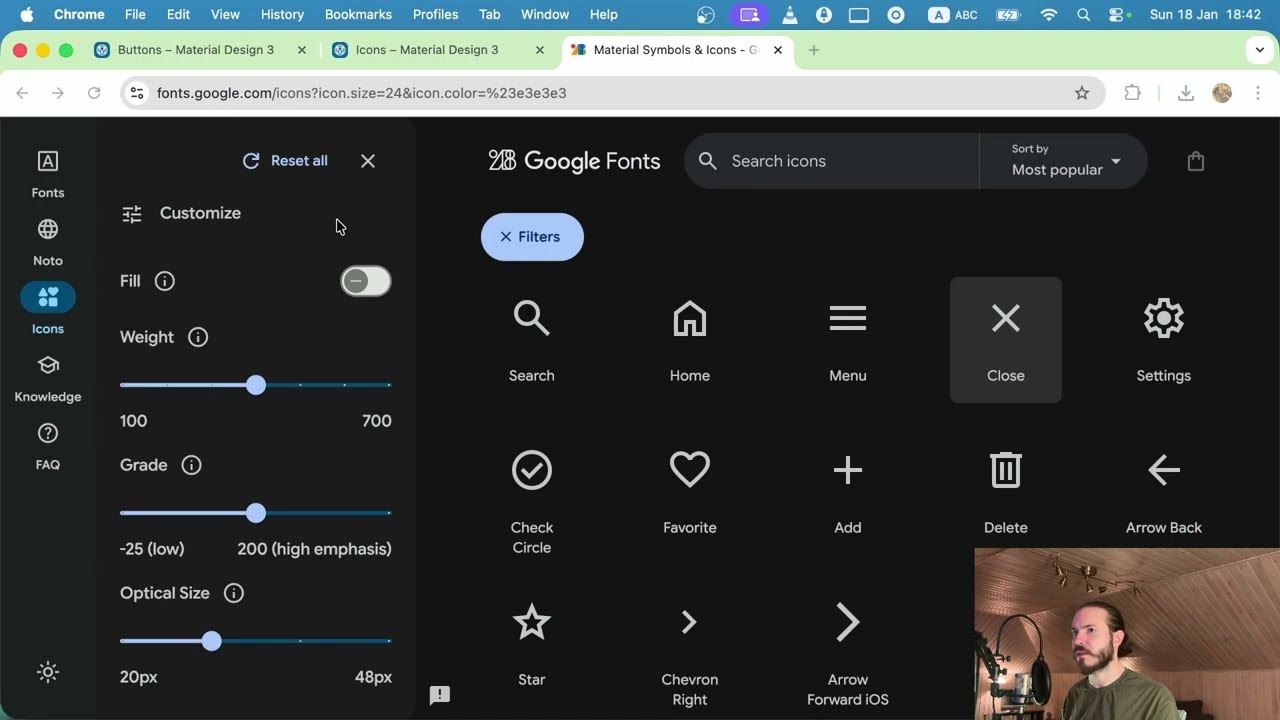Close the Customize panel
1280x720 pixels.
pos(368,161)
